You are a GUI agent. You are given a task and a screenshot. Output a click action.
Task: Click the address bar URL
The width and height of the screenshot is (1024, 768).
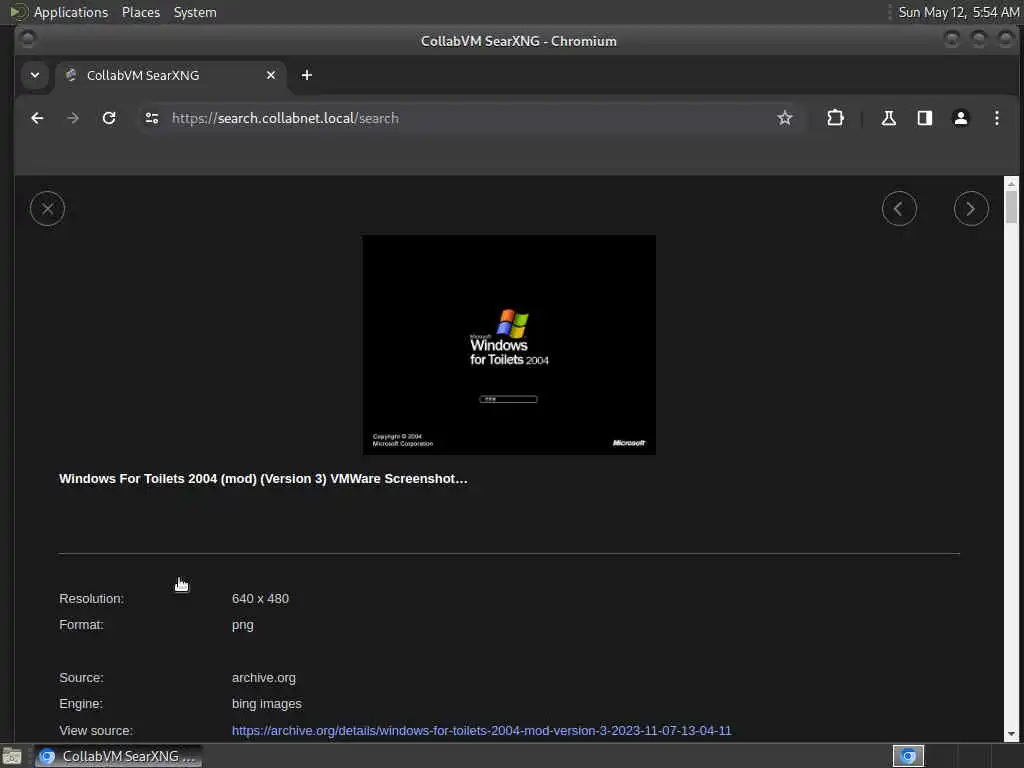tap(285, 118)
